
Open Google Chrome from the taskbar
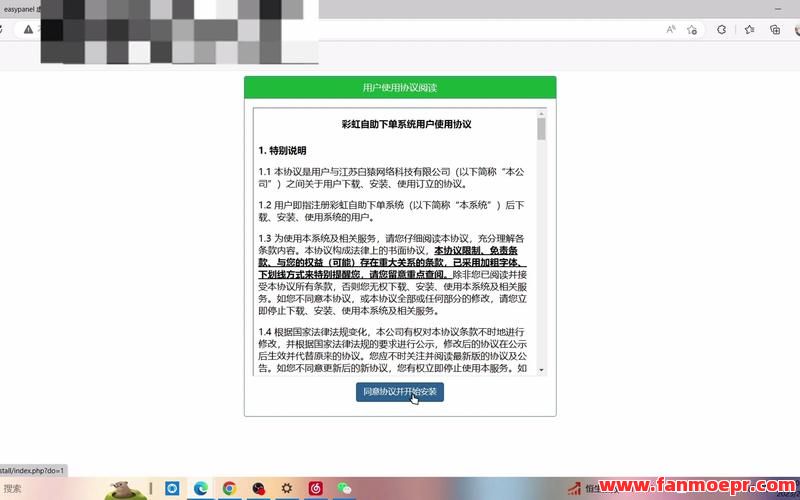click(x=229, y=489)
